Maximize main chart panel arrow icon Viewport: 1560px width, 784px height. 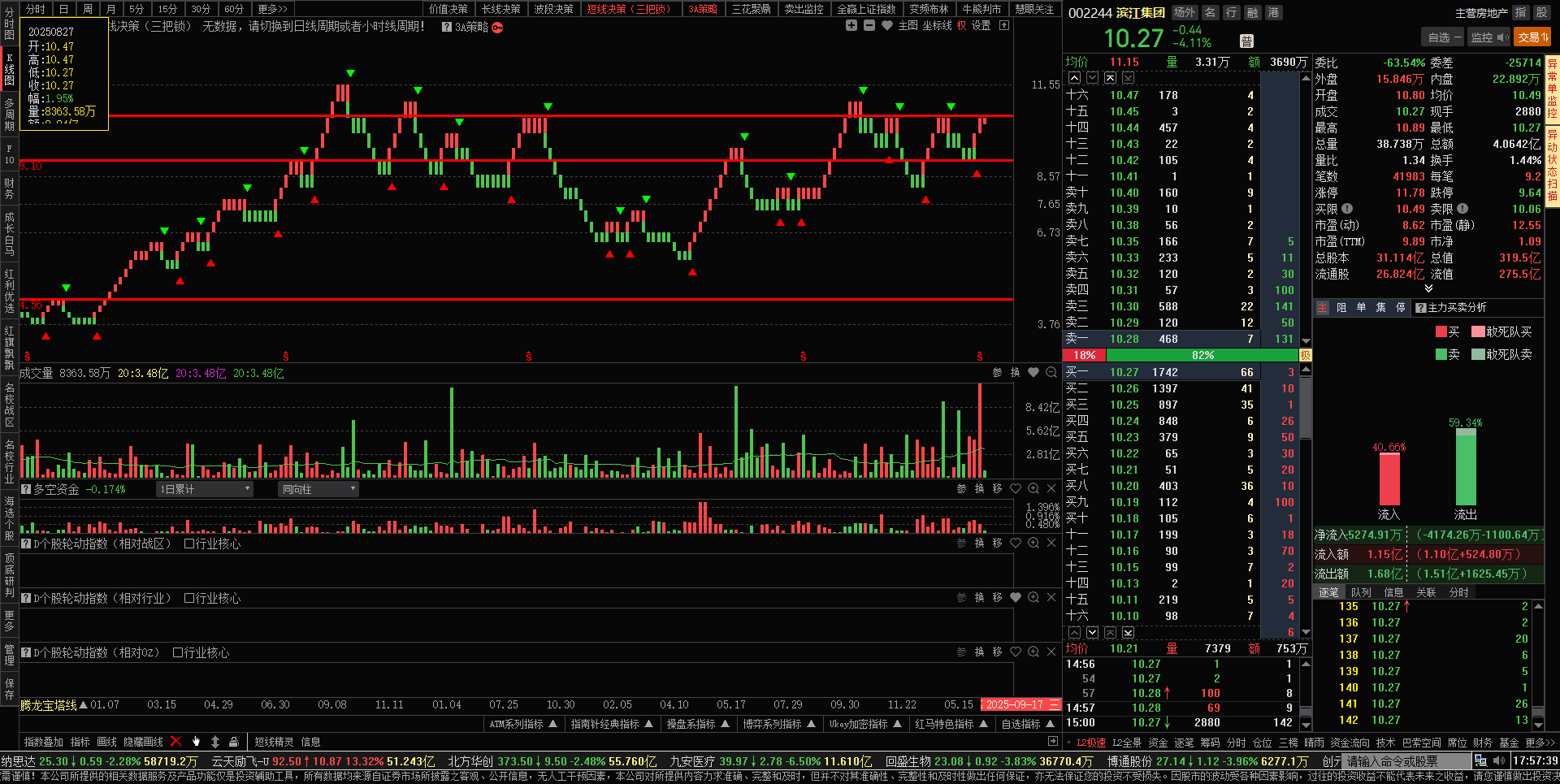click(x=1004, y=26)
